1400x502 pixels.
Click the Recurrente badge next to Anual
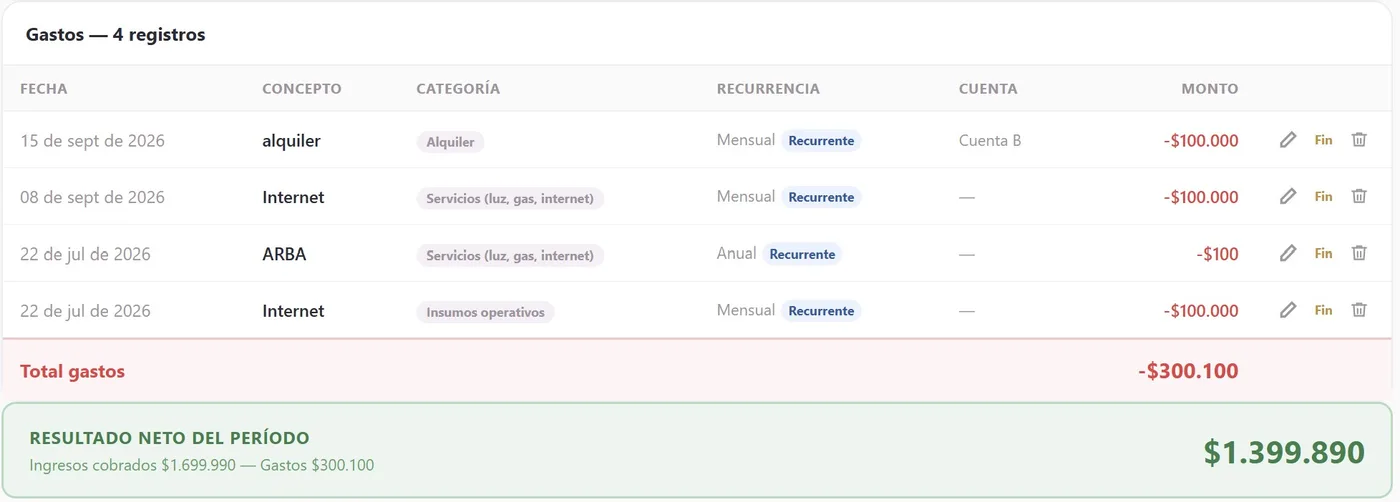point(802,254)
